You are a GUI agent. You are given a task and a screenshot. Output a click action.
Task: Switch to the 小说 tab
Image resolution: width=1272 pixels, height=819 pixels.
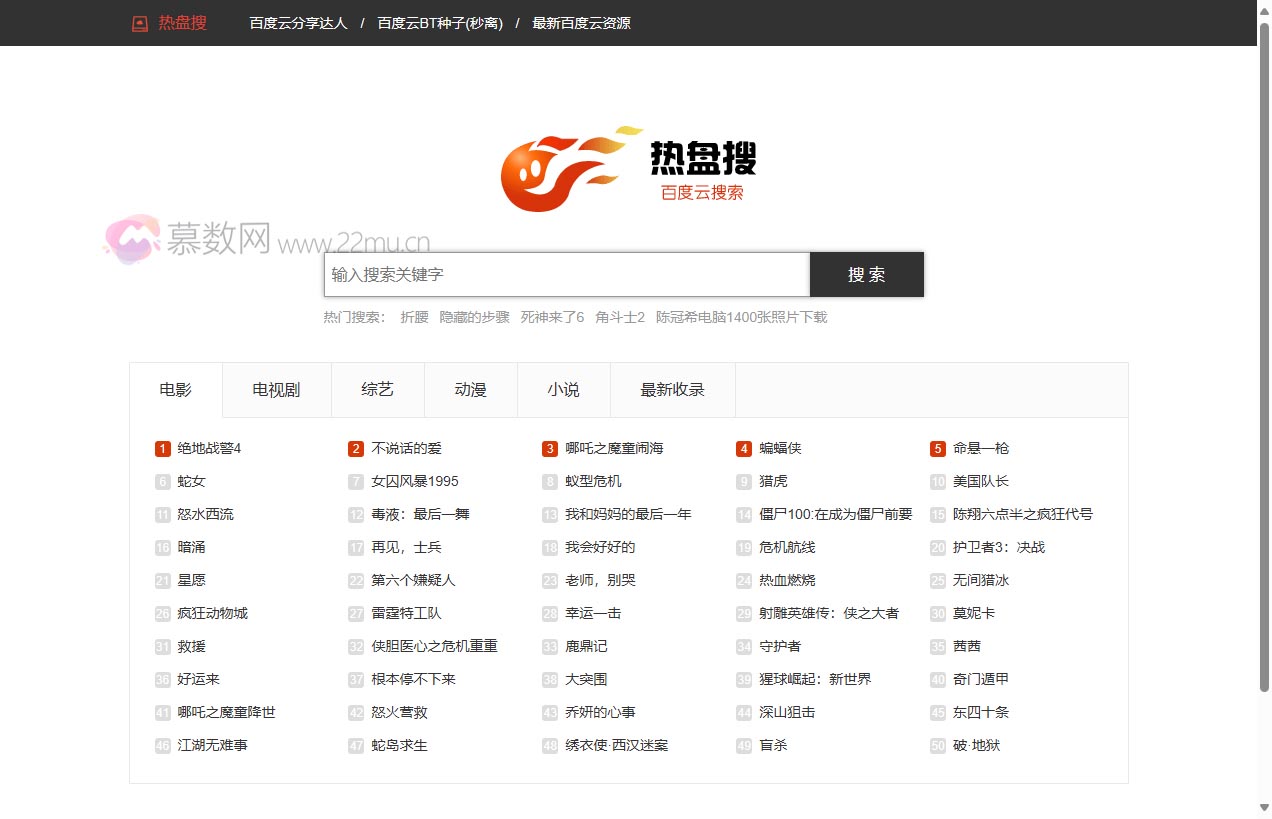[563, 390]
